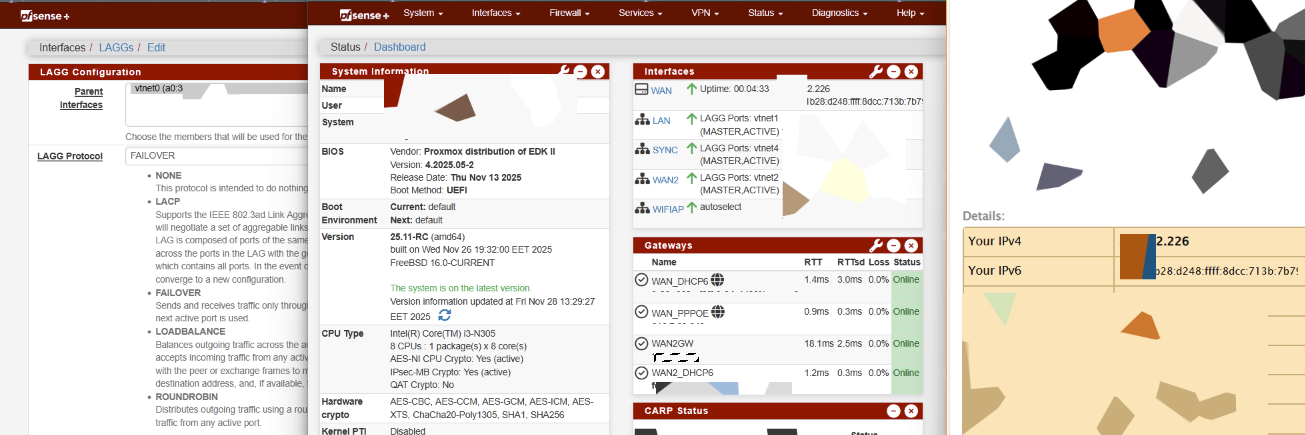The width and height of the screenshot is (1305, 435).
Task: Click the LAGGs breadcrumb link
Action: coord(118,47)
